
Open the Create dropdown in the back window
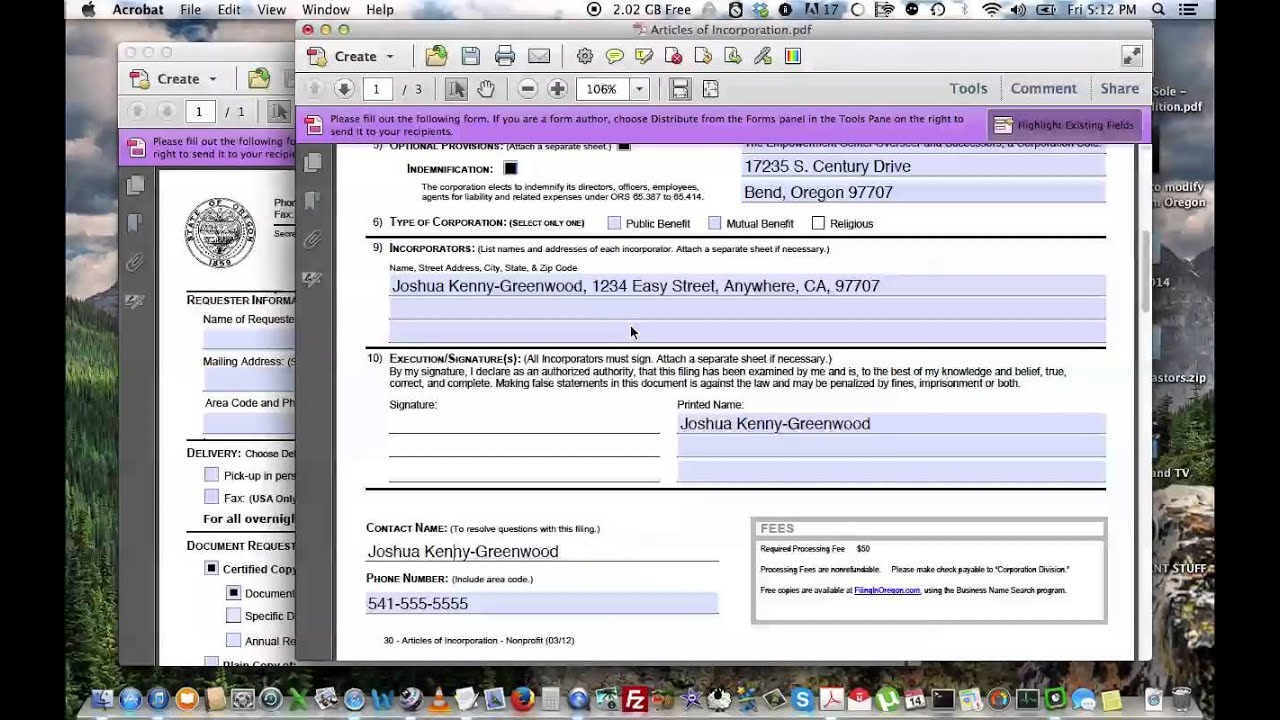pos(175,79)
